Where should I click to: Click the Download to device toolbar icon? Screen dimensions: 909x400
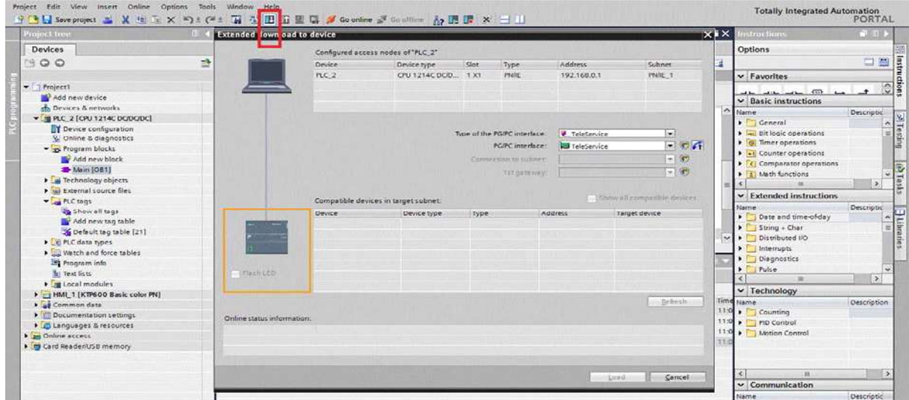268,20
